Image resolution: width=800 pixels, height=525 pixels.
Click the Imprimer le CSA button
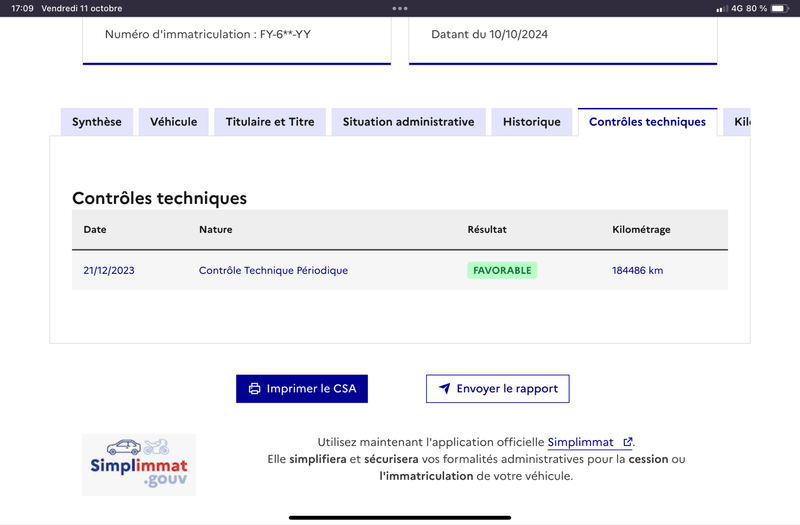tap(302, 389)
